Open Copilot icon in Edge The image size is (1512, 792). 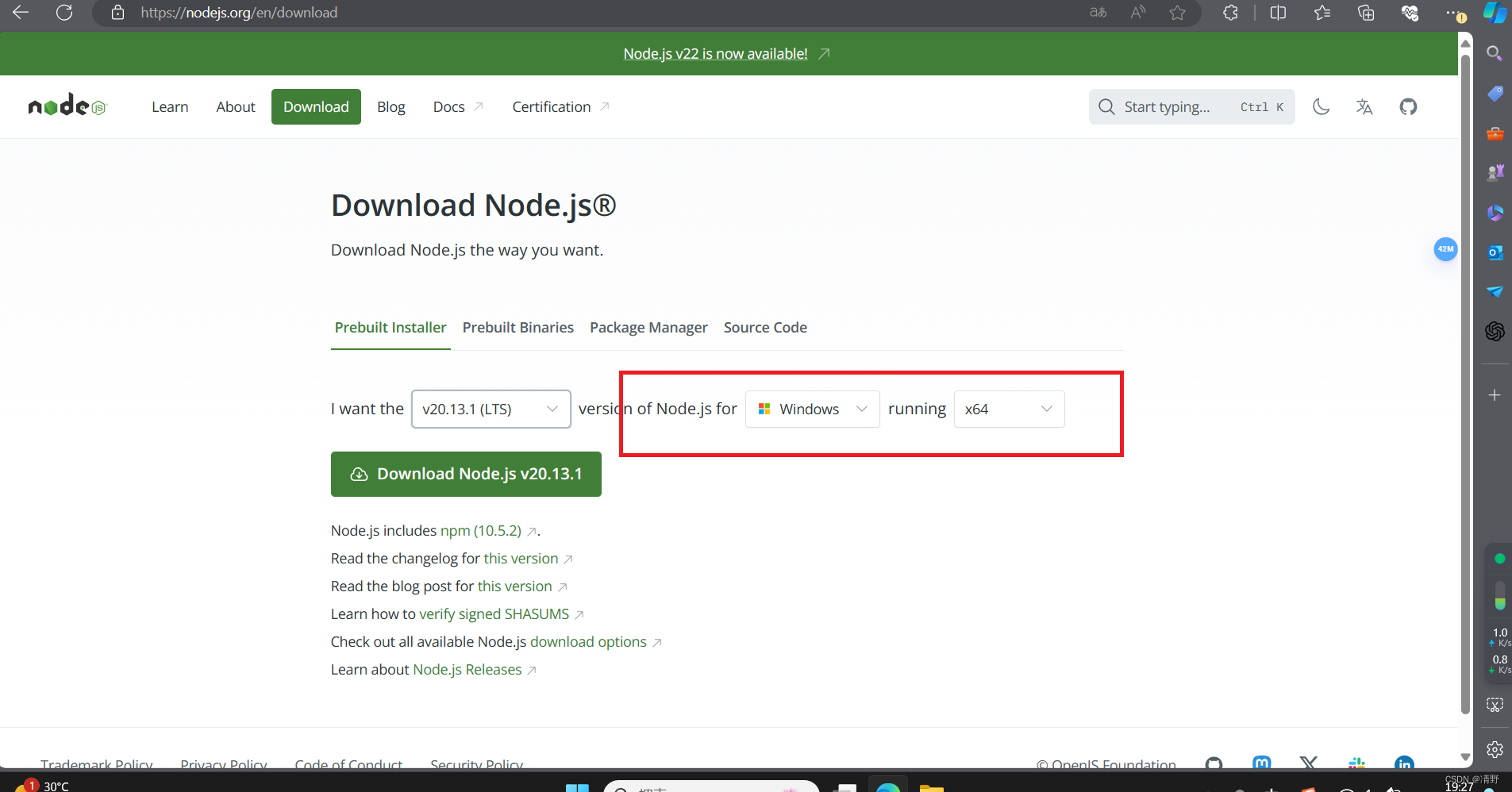(x=1495, y=13)
